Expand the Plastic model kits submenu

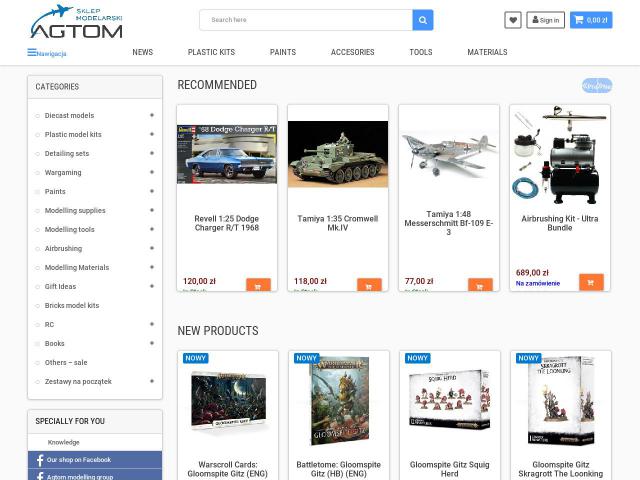[152, 134]
